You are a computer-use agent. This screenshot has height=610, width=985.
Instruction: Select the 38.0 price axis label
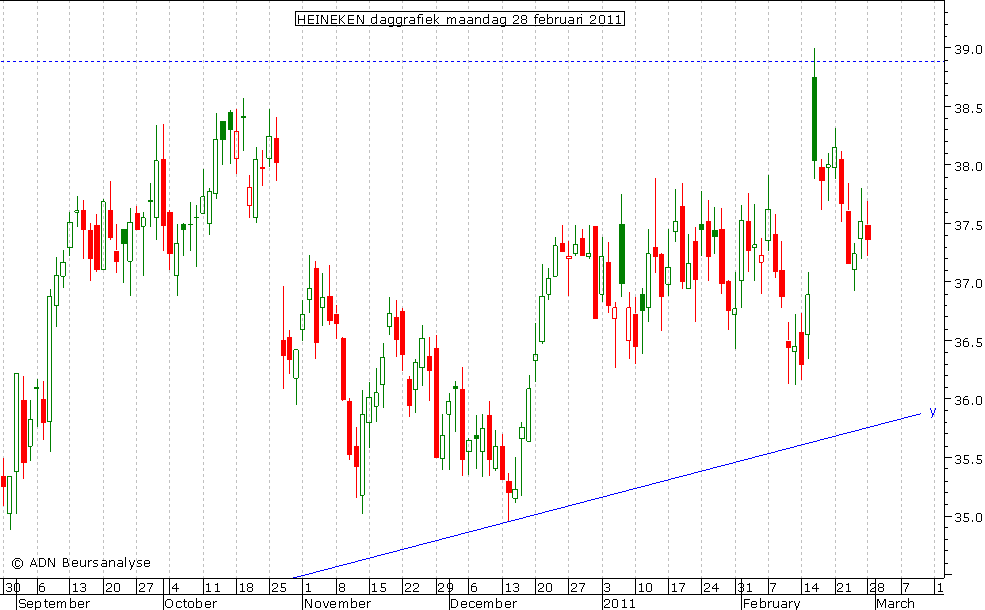tap(967, 166)
